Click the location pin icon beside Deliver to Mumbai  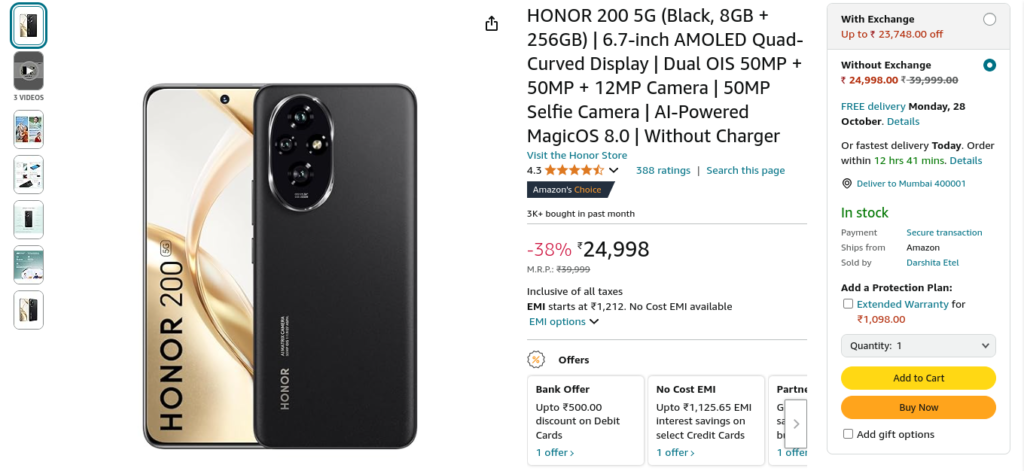pos(847,184)
